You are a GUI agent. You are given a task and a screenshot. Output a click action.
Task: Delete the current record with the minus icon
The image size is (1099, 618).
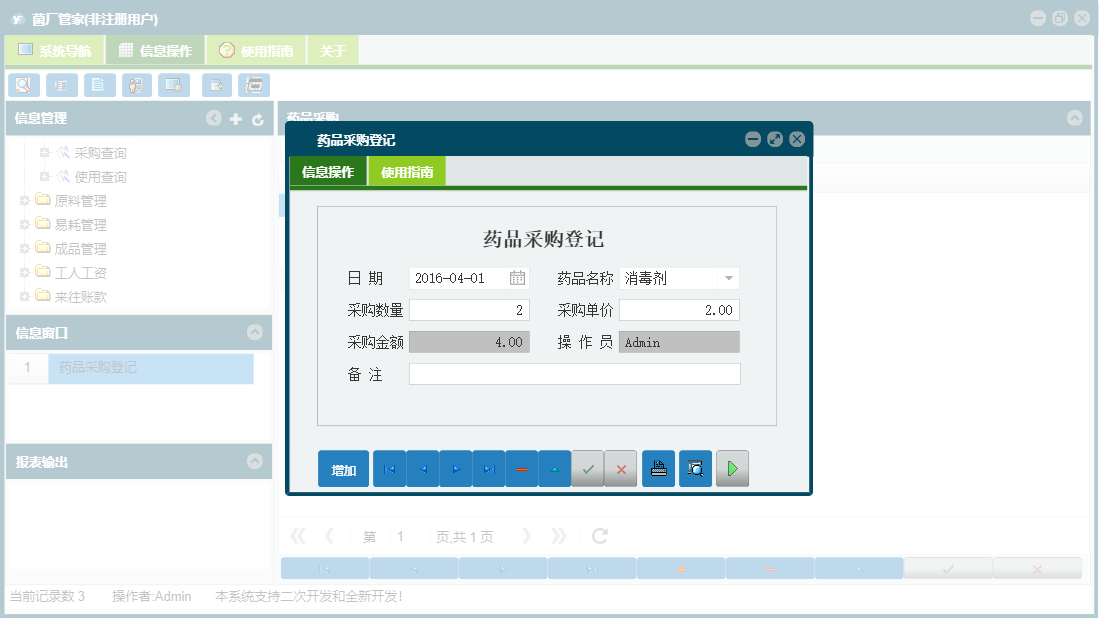pos(521,468)
